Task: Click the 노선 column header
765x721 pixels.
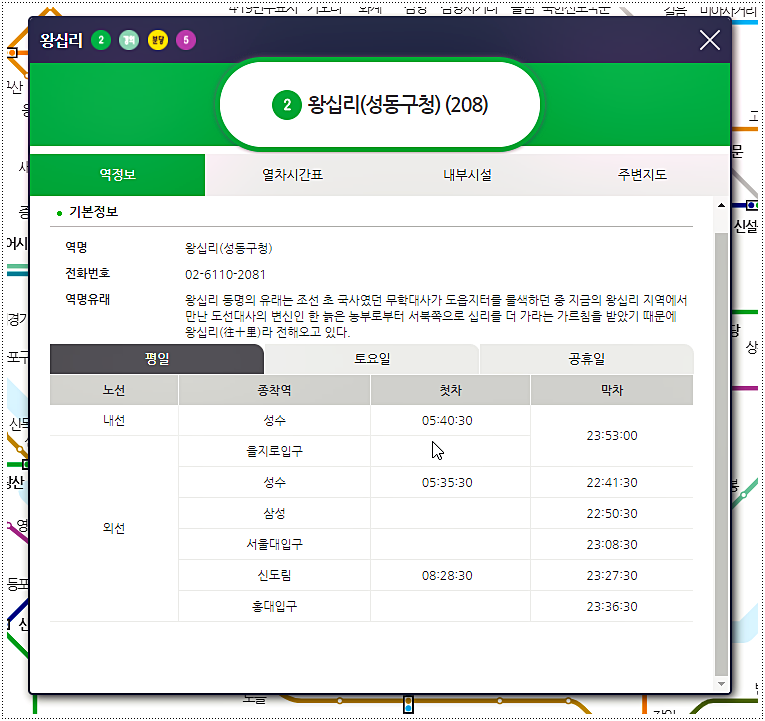Action: click(x=114, y=390)
